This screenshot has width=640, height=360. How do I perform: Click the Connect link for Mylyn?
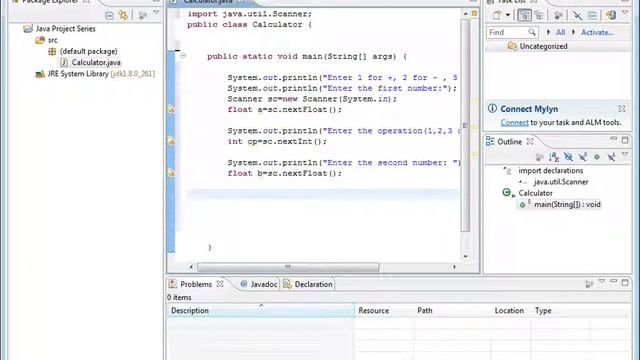(514, 122)
